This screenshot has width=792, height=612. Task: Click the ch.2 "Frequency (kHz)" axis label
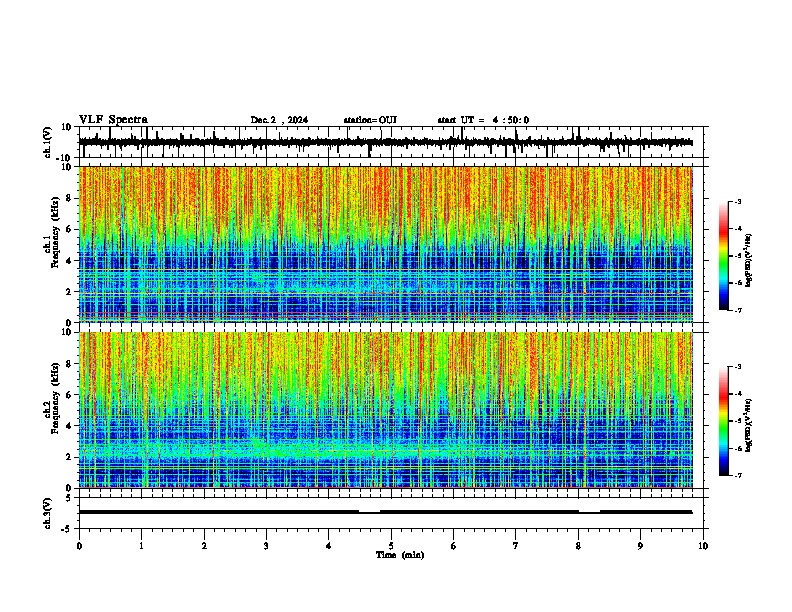[54, 398]
